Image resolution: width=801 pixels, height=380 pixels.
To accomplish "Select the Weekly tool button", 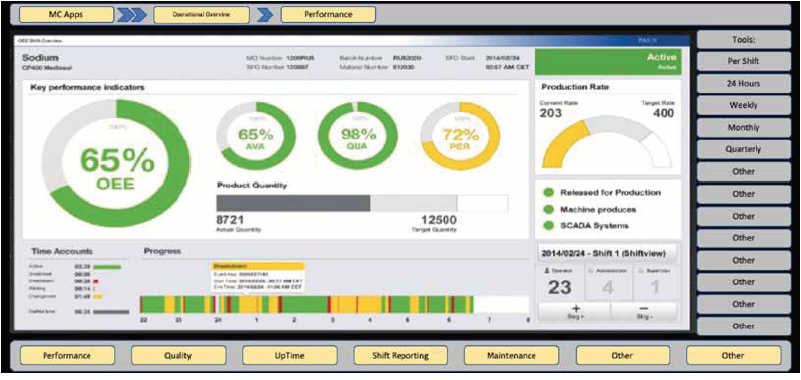I will pos(743,106).
